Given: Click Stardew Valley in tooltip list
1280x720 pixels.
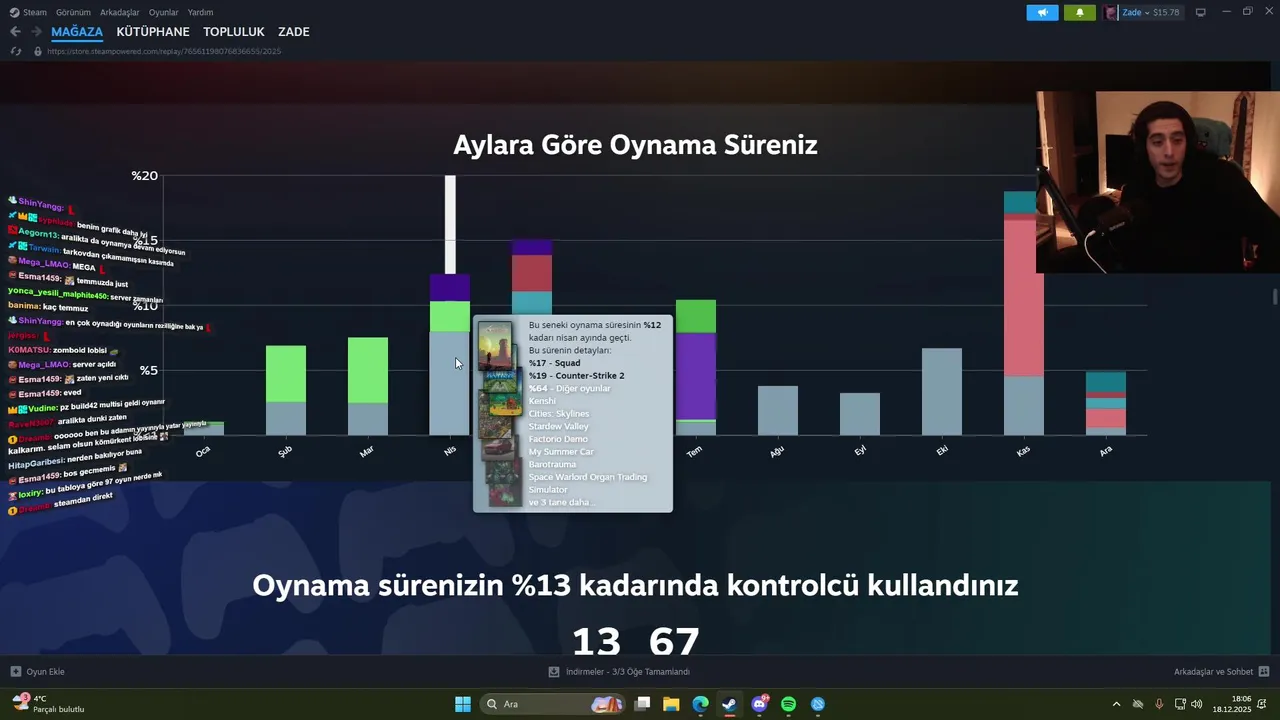Looking at the screenshot, I should pyautogui.click(x=558, y=427).
